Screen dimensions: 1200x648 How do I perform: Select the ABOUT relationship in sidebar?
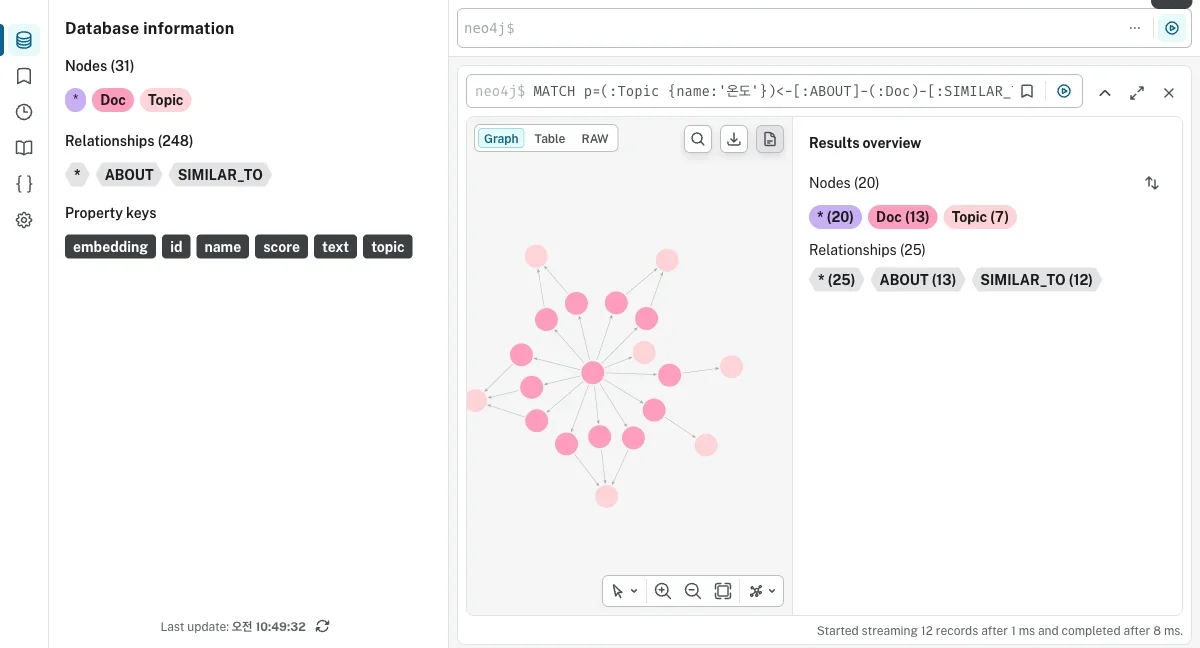(129, 175)
